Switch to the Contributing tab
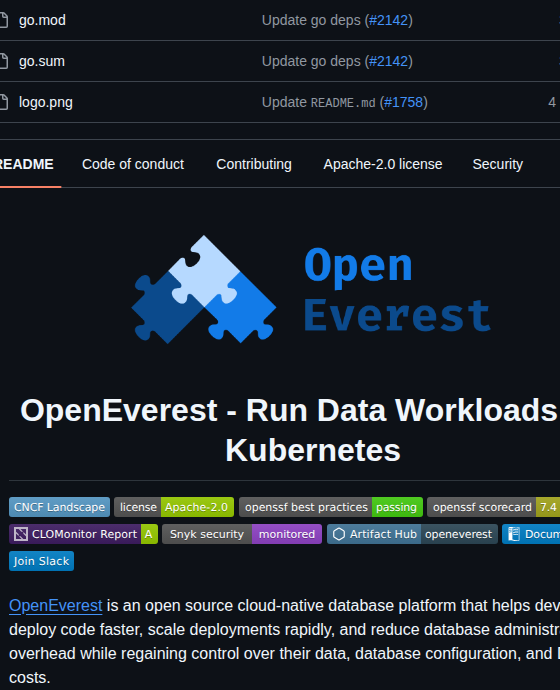560x690 pixels. [x=254, y=164]
